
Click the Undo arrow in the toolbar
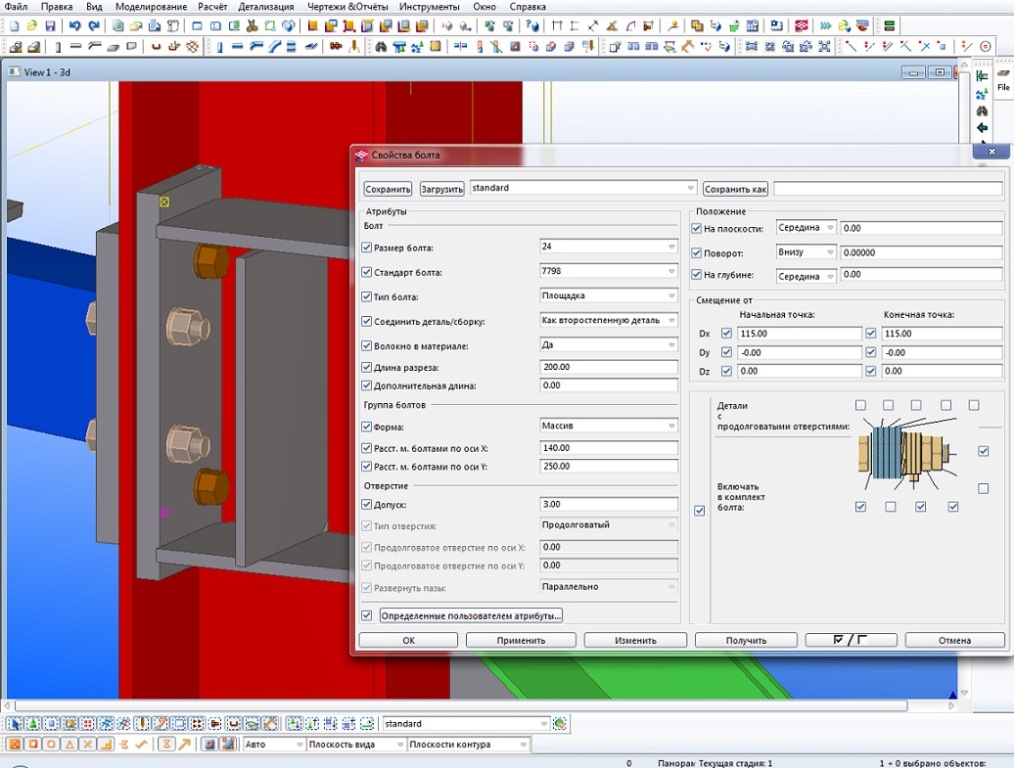coord(75,25)
